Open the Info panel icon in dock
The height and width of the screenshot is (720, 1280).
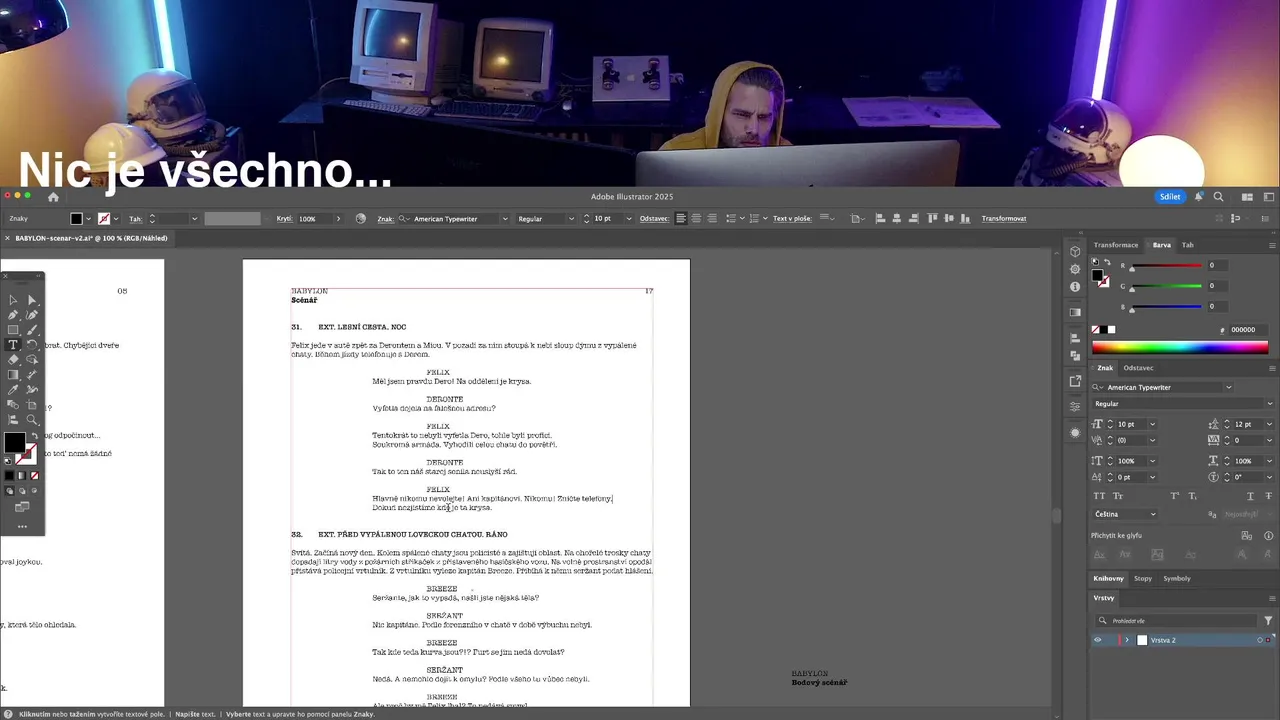(x=1075, y=287)
